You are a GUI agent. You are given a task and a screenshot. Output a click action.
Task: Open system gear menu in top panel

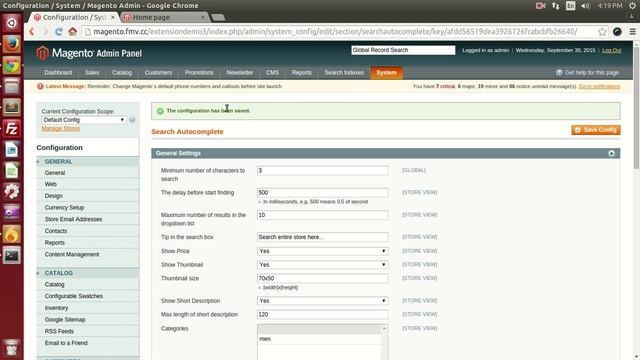point(633,6)
